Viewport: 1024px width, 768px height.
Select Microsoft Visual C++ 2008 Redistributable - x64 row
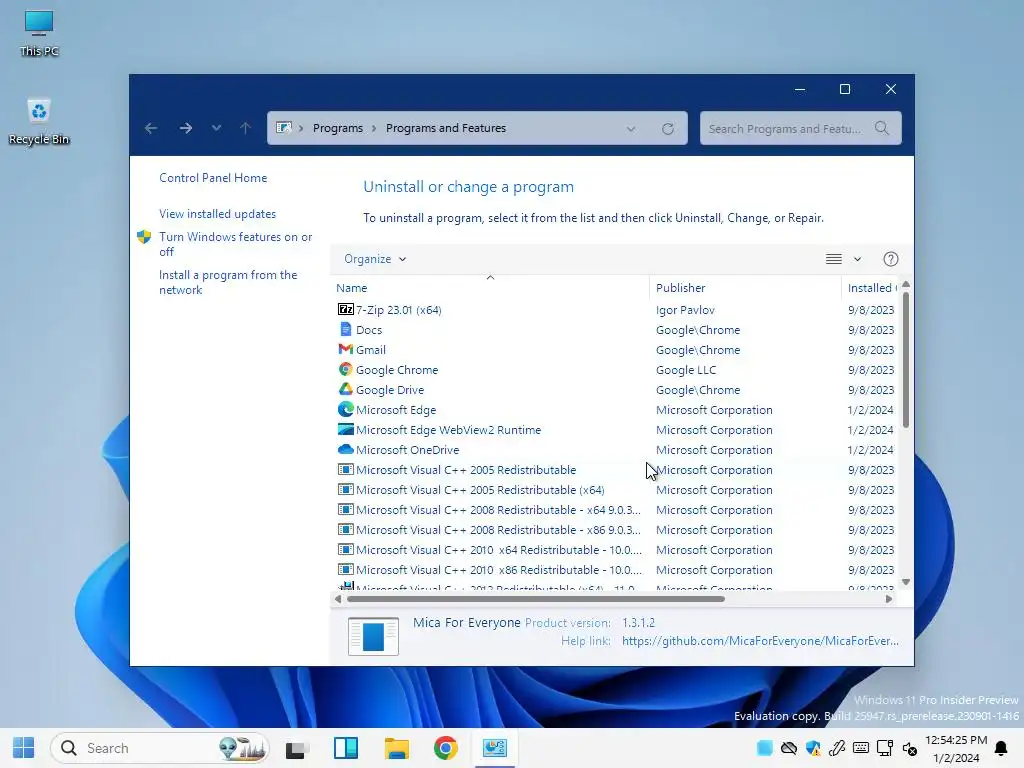tap(615, 510)
